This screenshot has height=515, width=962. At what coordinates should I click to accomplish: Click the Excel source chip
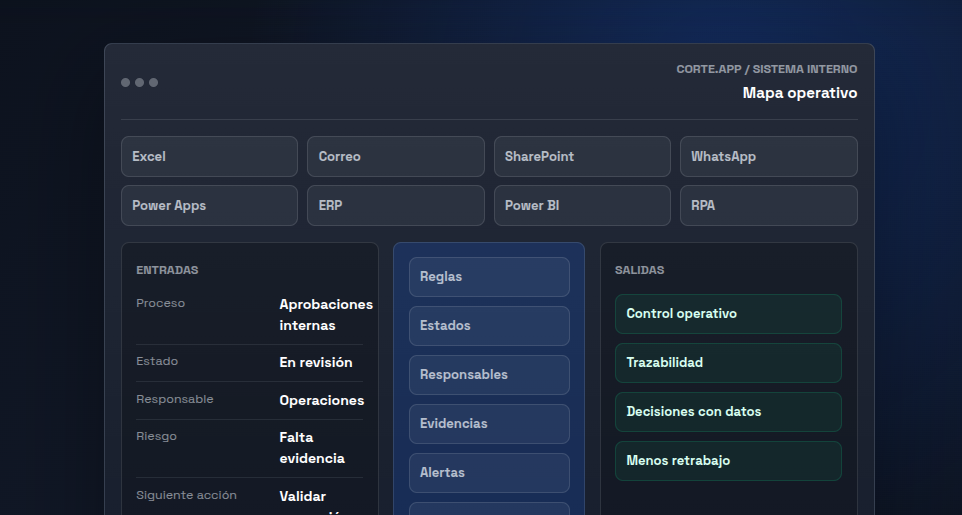tap(209, 157)
